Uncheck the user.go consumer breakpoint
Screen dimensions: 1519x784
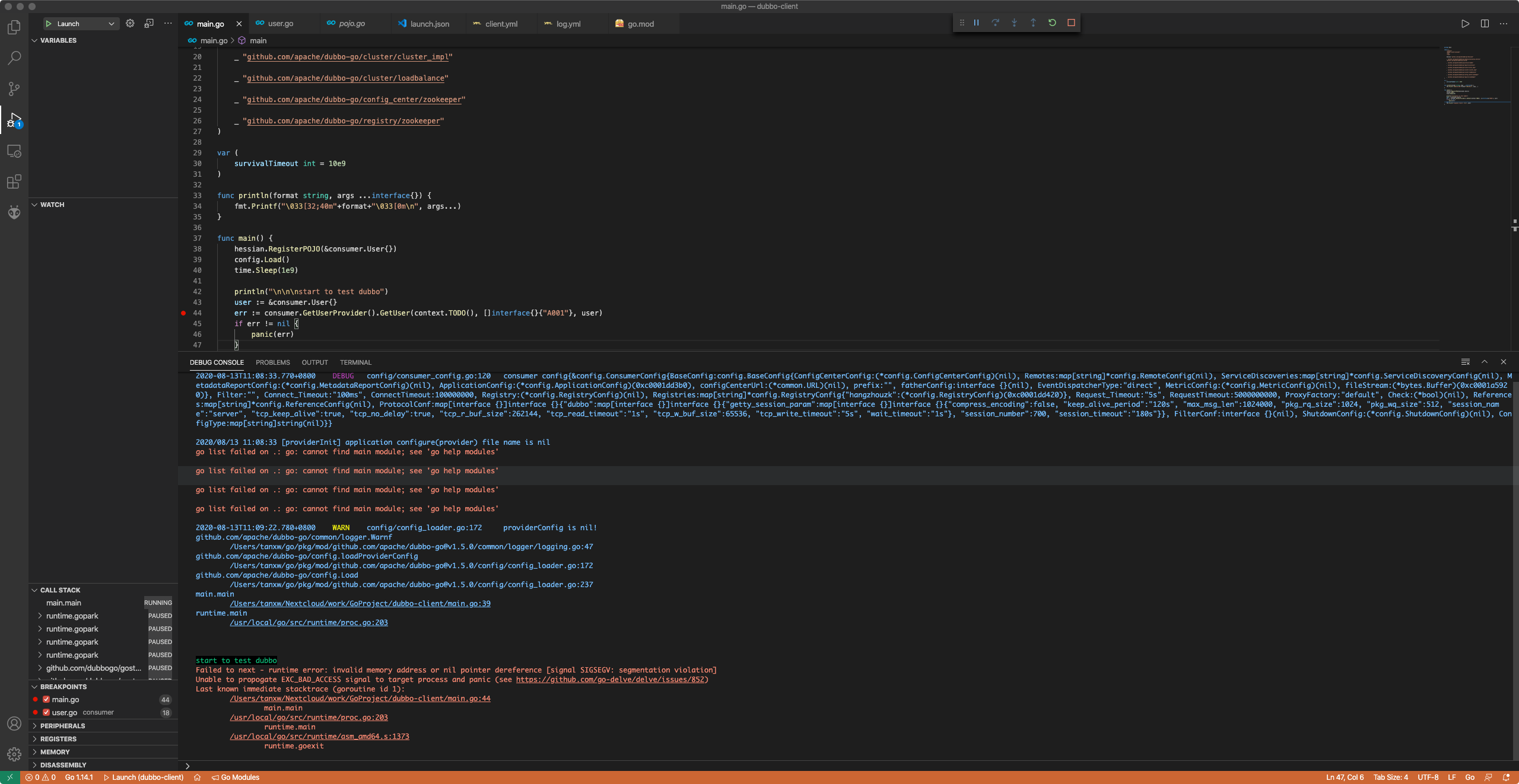(x=46, y=712)
